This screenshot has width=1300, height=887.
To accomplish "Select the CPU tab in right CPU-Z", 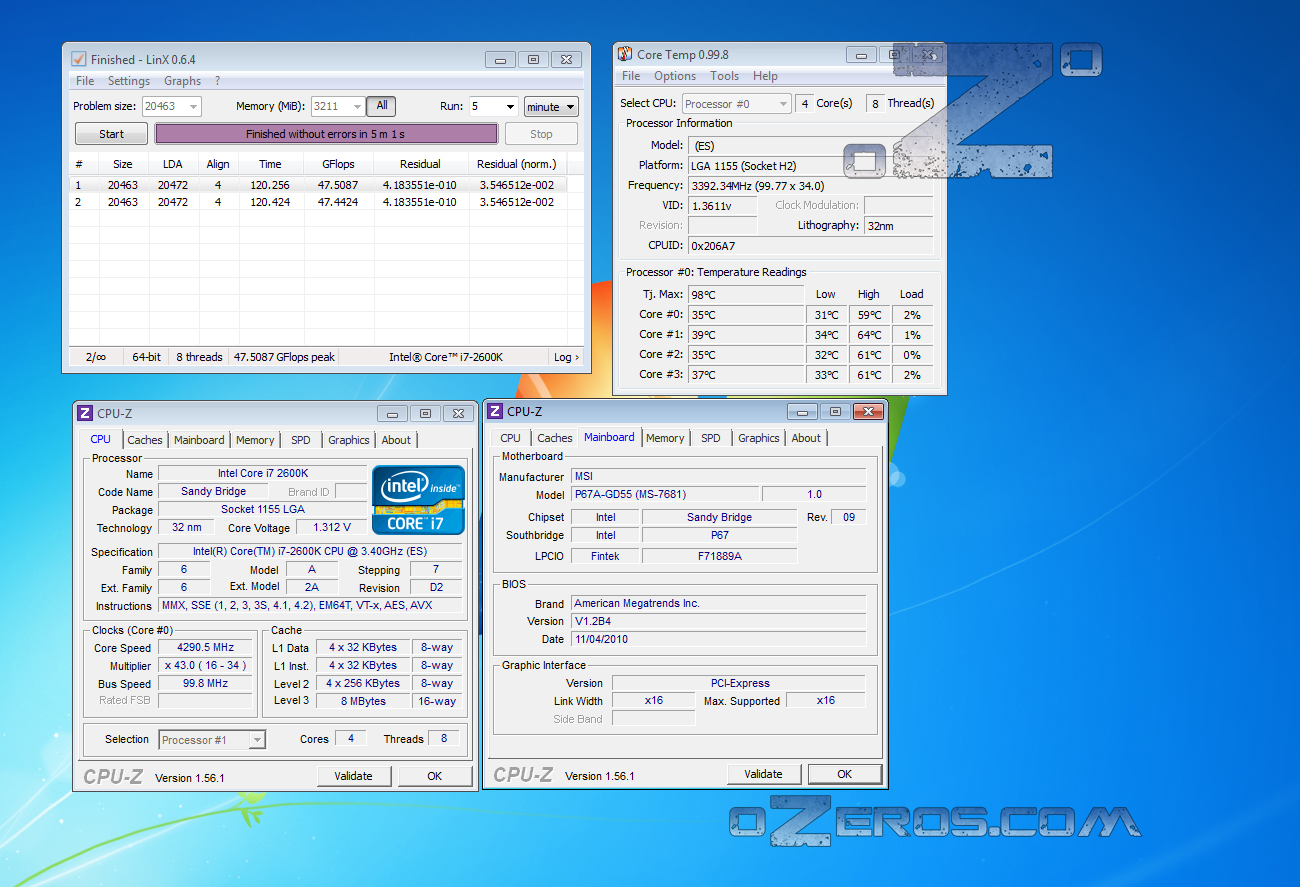I will [x=510, y=438].
